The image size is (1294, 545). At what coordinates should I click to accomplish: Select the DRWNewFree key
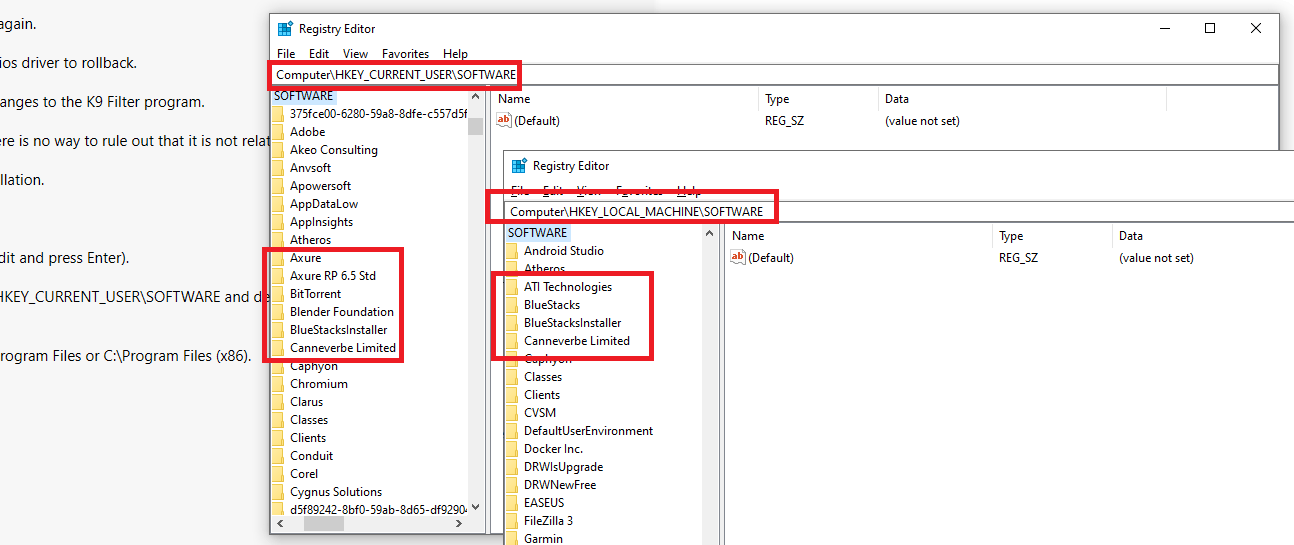(560, 485)
